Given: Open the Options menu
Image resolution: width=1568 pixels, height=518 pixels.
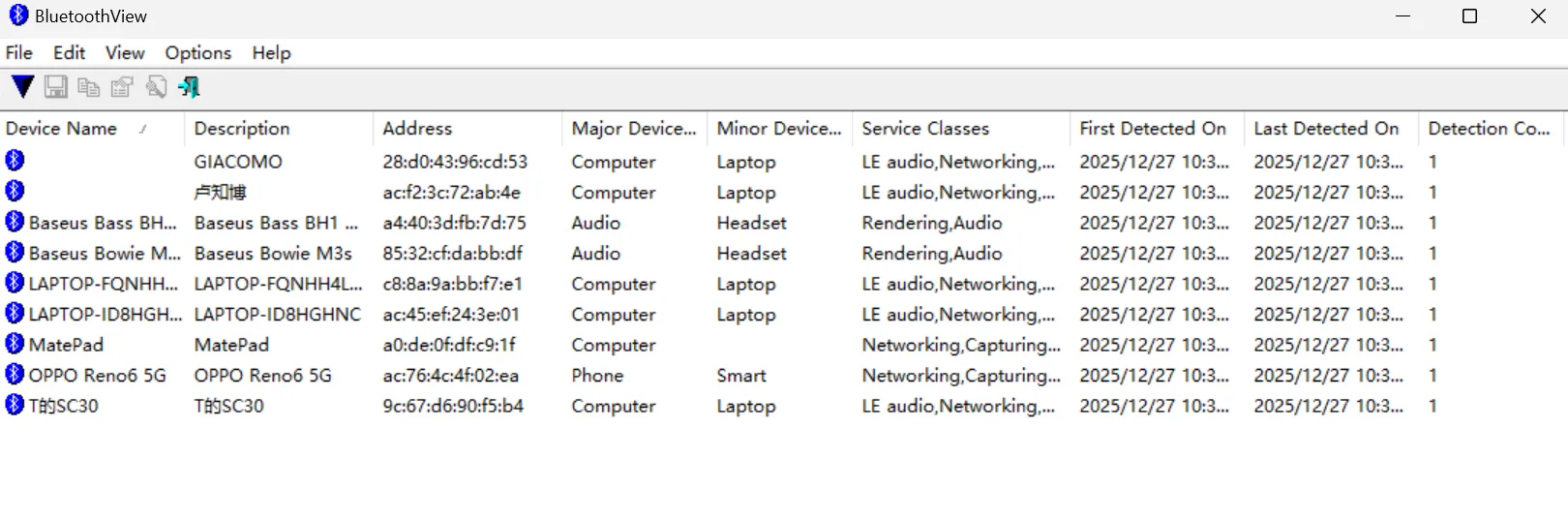Looking at the screenshot, I should [x=197, y=52].
